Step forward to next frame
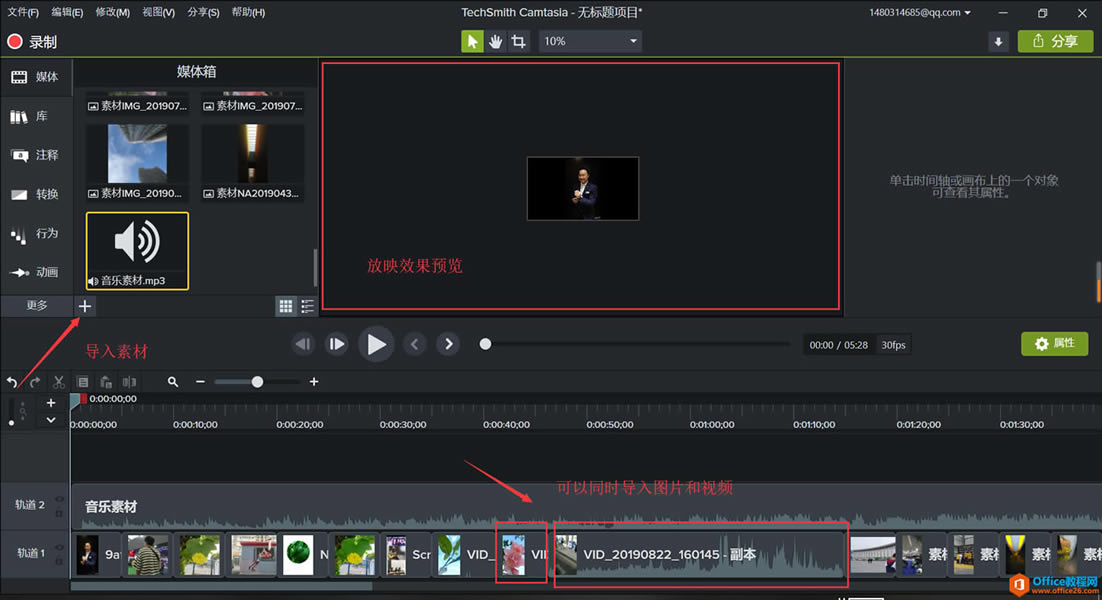This screenshot has width=1102, height=600. click(337, 344)
